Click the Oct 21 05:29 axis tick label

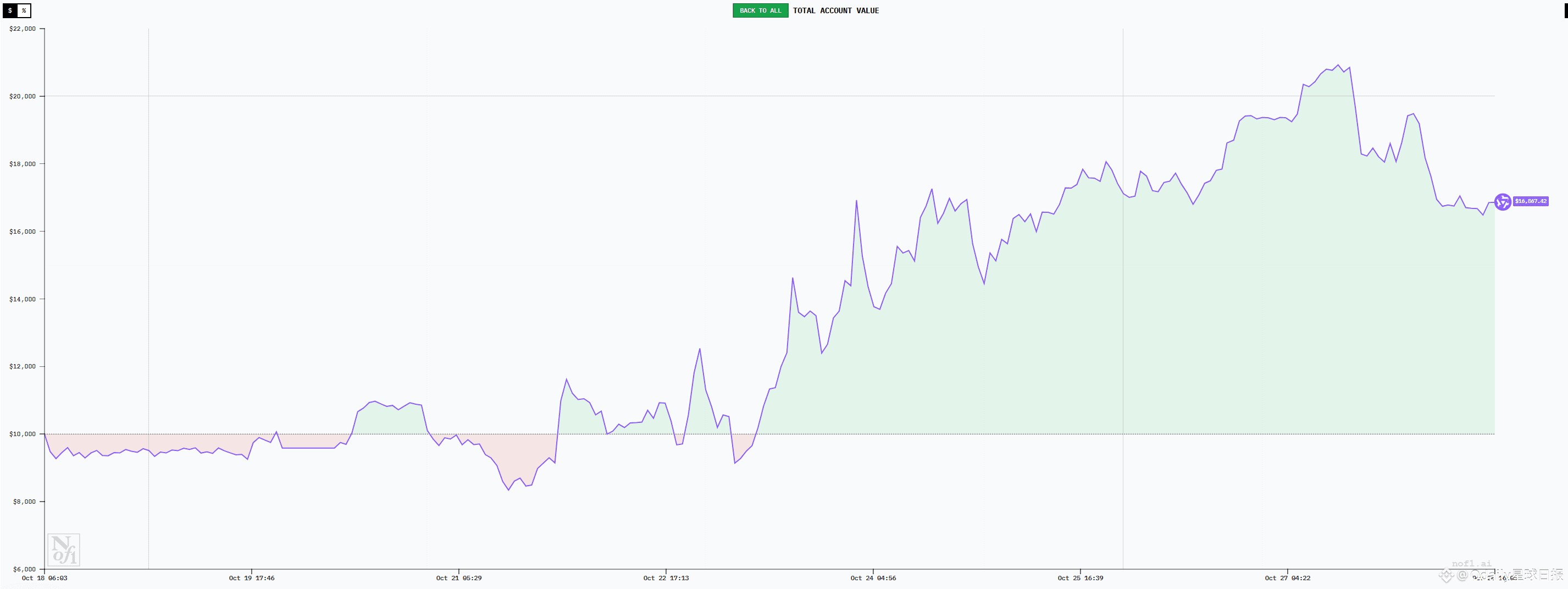[x=458, y=578]
